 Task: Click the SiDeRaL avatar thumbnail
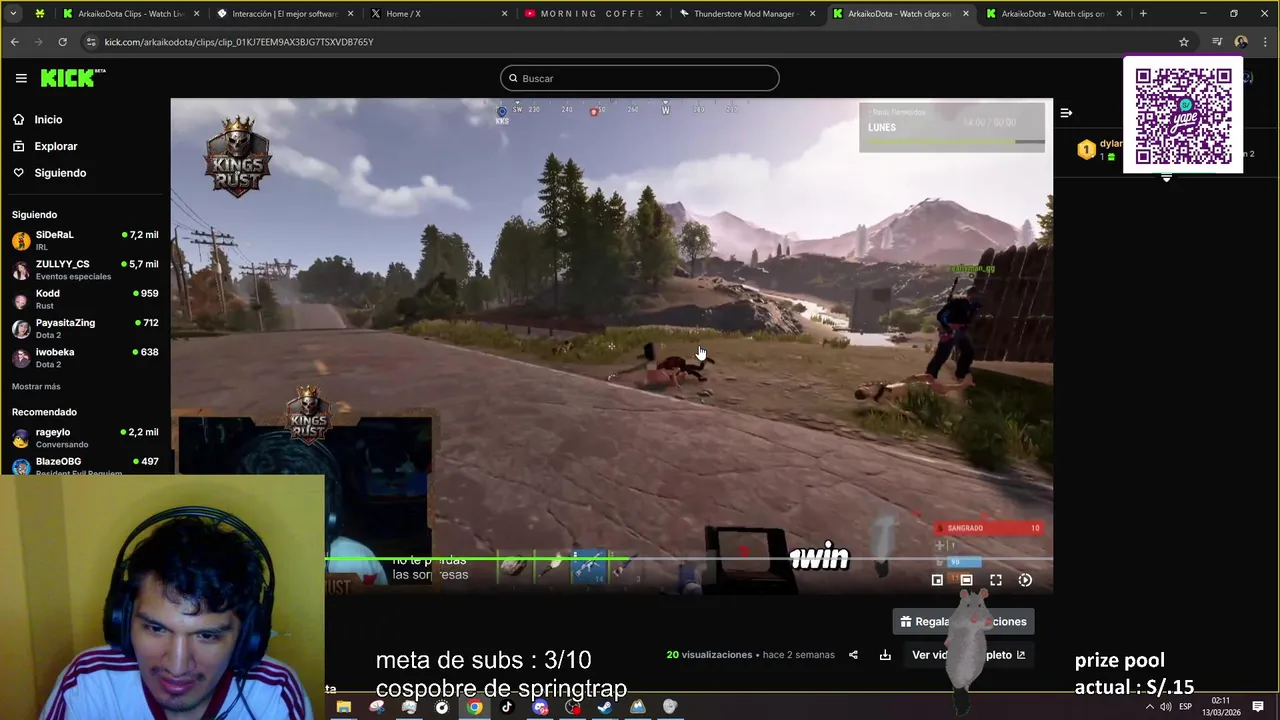point(21,241)
